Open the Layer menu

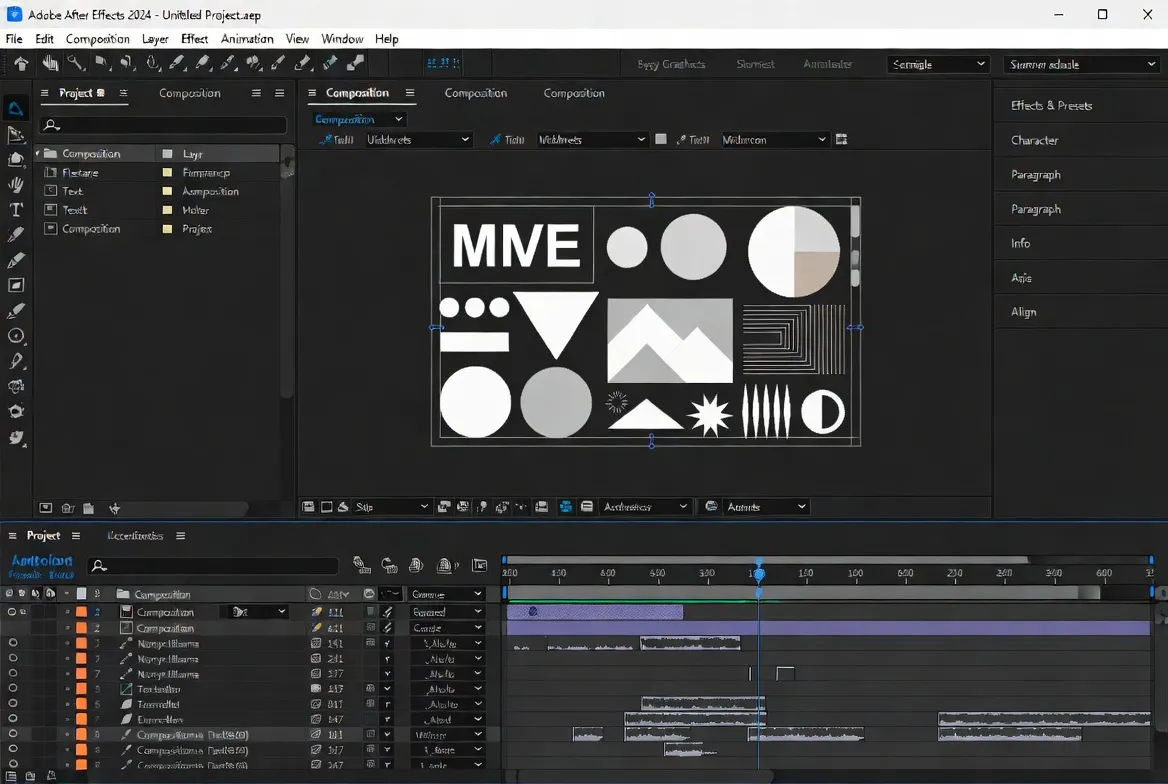click(155, 39)
